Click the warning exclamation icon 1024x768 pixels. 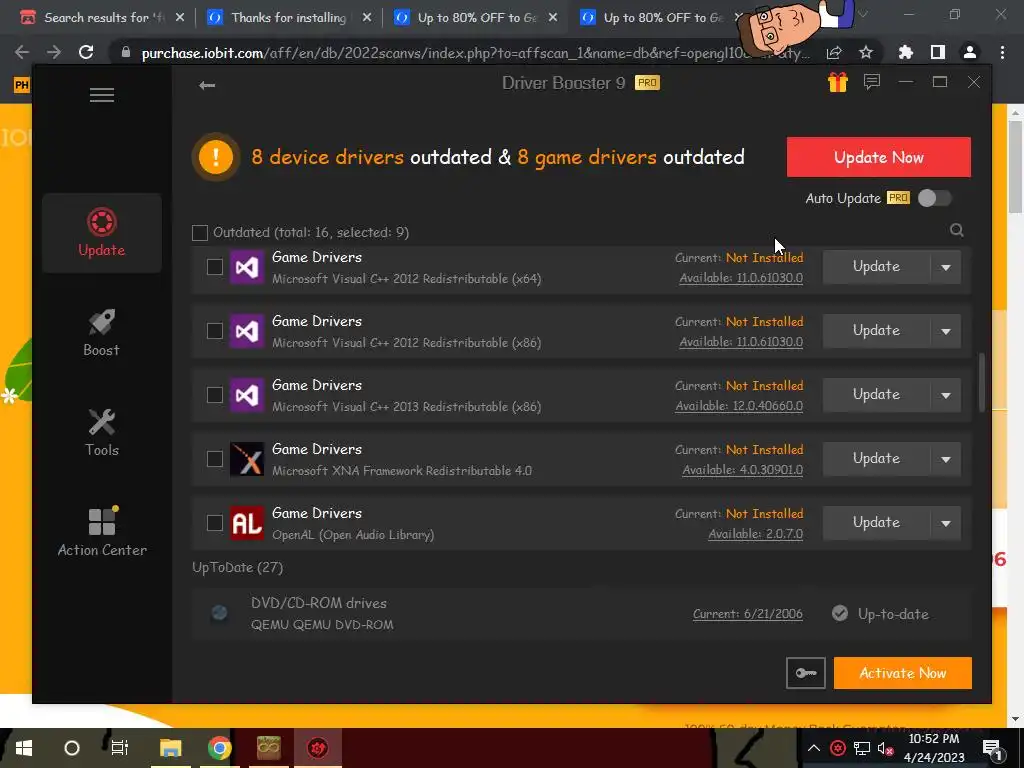[216, 157]
